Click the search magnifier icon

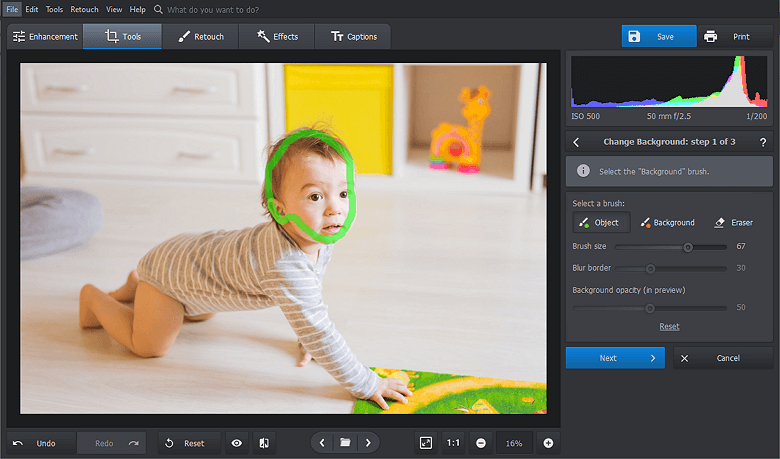coord(158,9)
